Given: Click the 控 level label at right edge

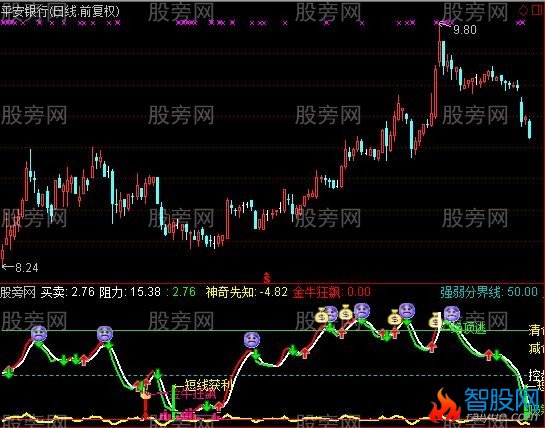Looking at the screenshot, I should [x=536, y=375].
